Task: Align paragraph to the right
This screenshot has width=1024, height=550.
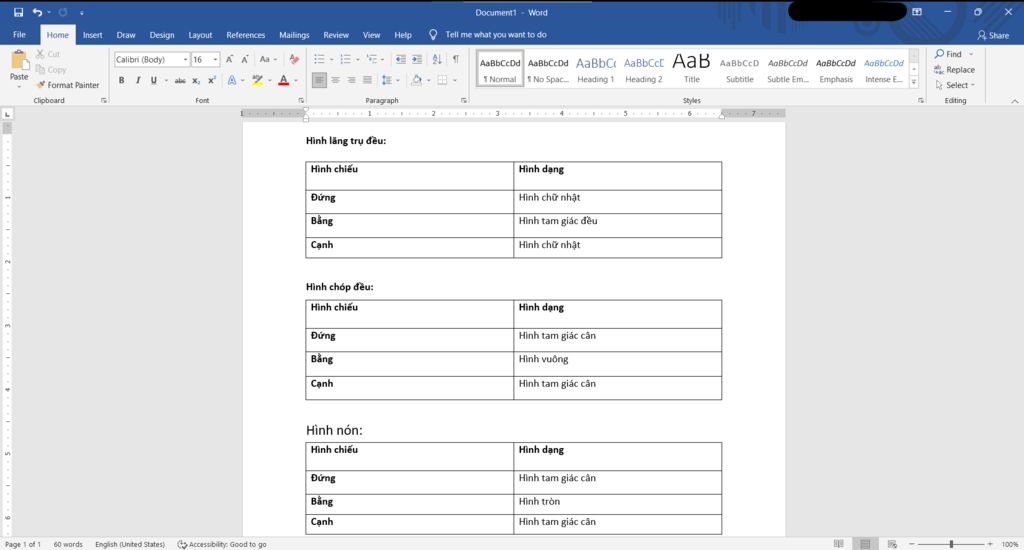Action: point(351,80)
